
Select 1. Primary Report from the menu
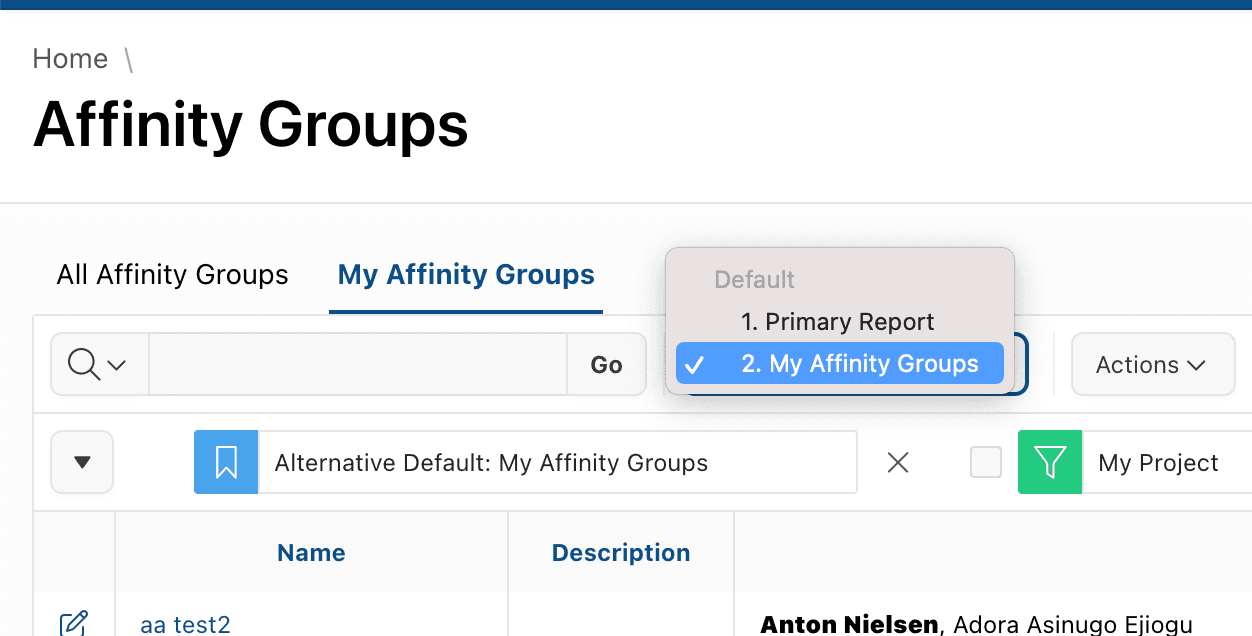[838, 321]
